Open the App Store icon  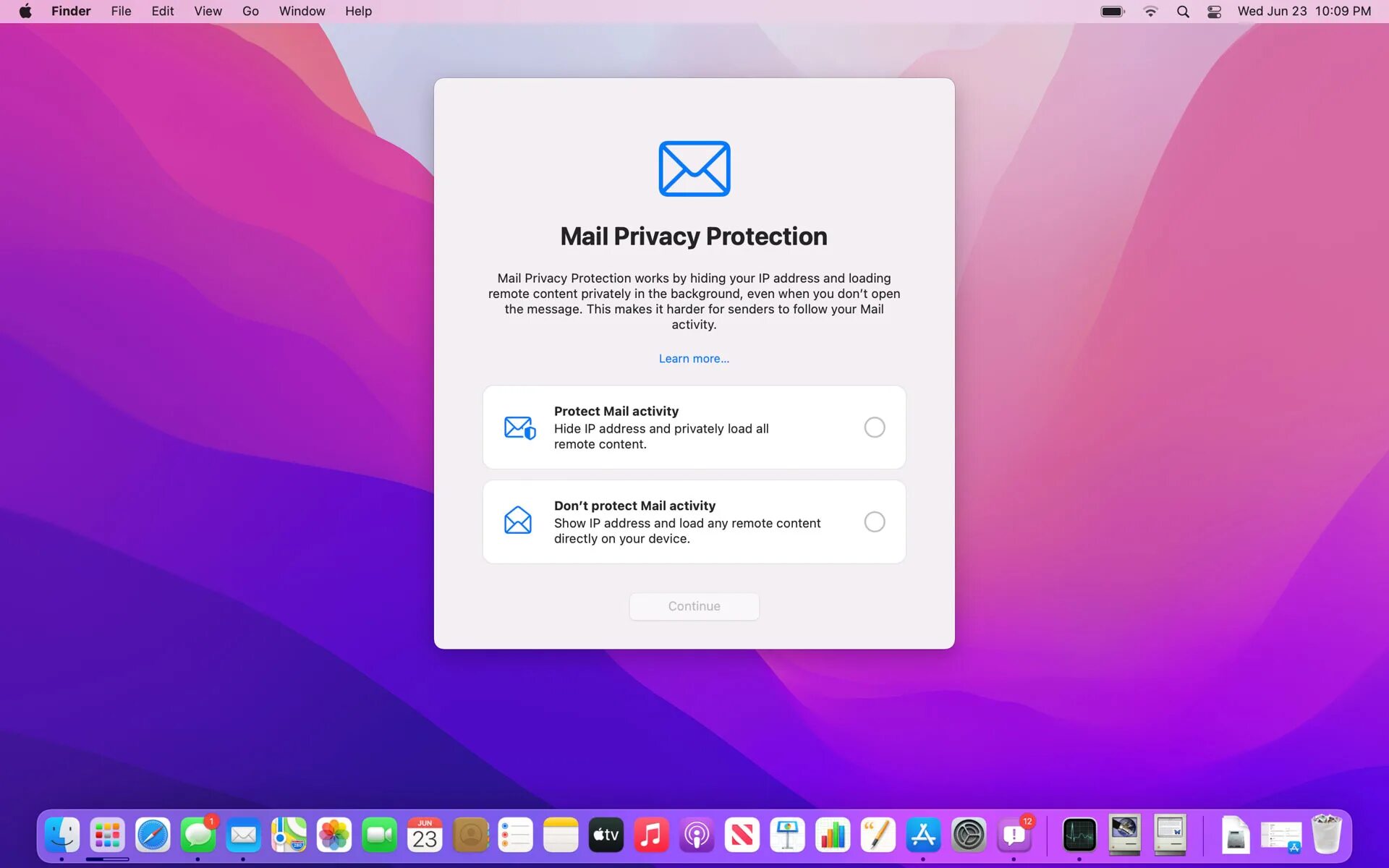click(x=923, y=835)
